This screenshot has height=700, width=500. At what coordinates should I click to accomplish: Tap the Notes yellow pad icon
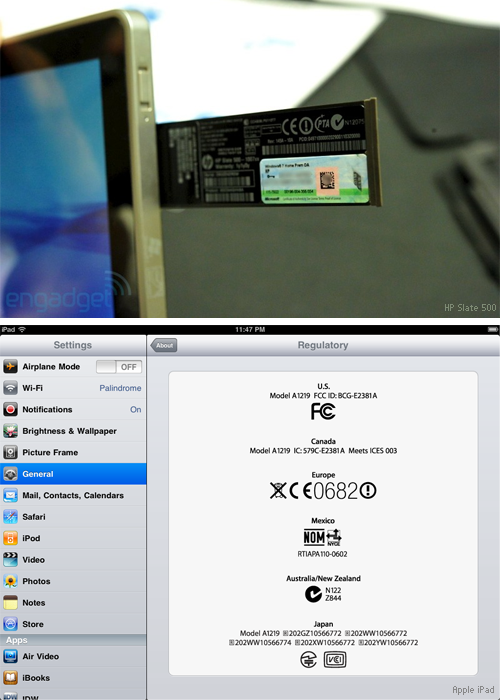[x=10, y=602]
